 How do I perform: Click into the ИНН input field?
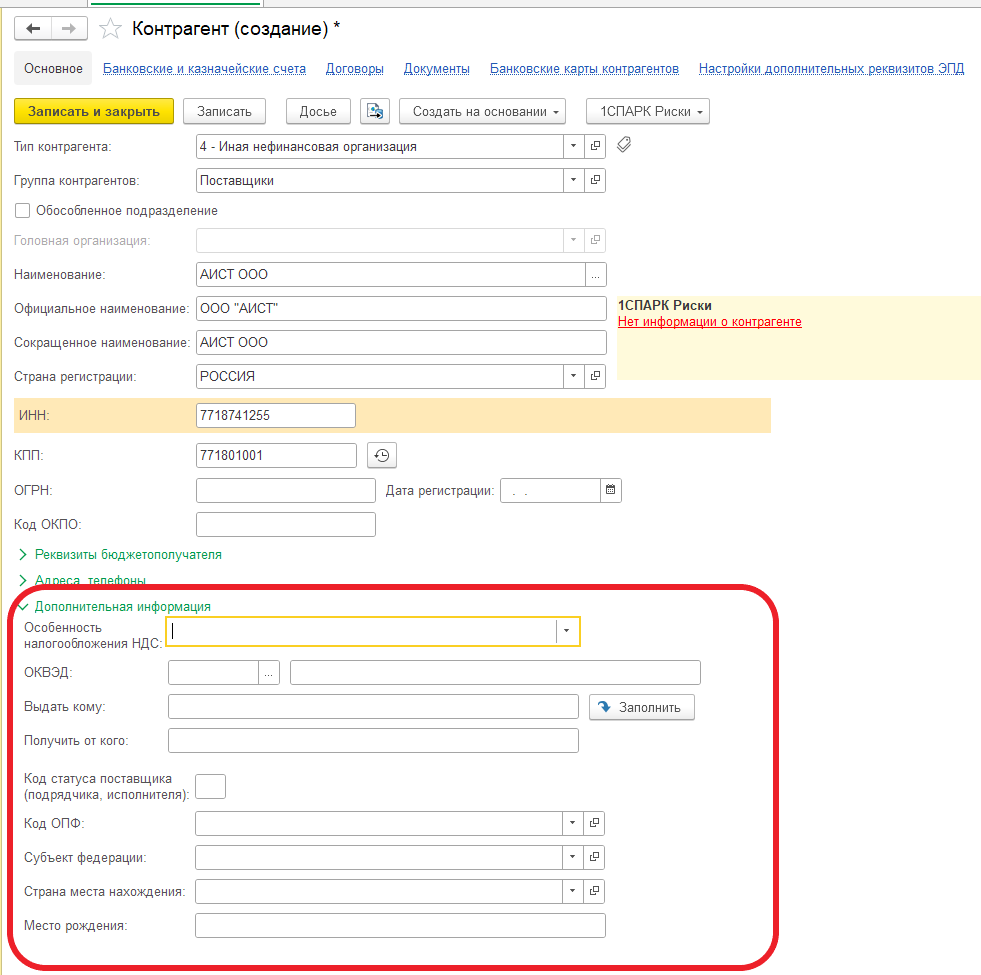point(276,416)
